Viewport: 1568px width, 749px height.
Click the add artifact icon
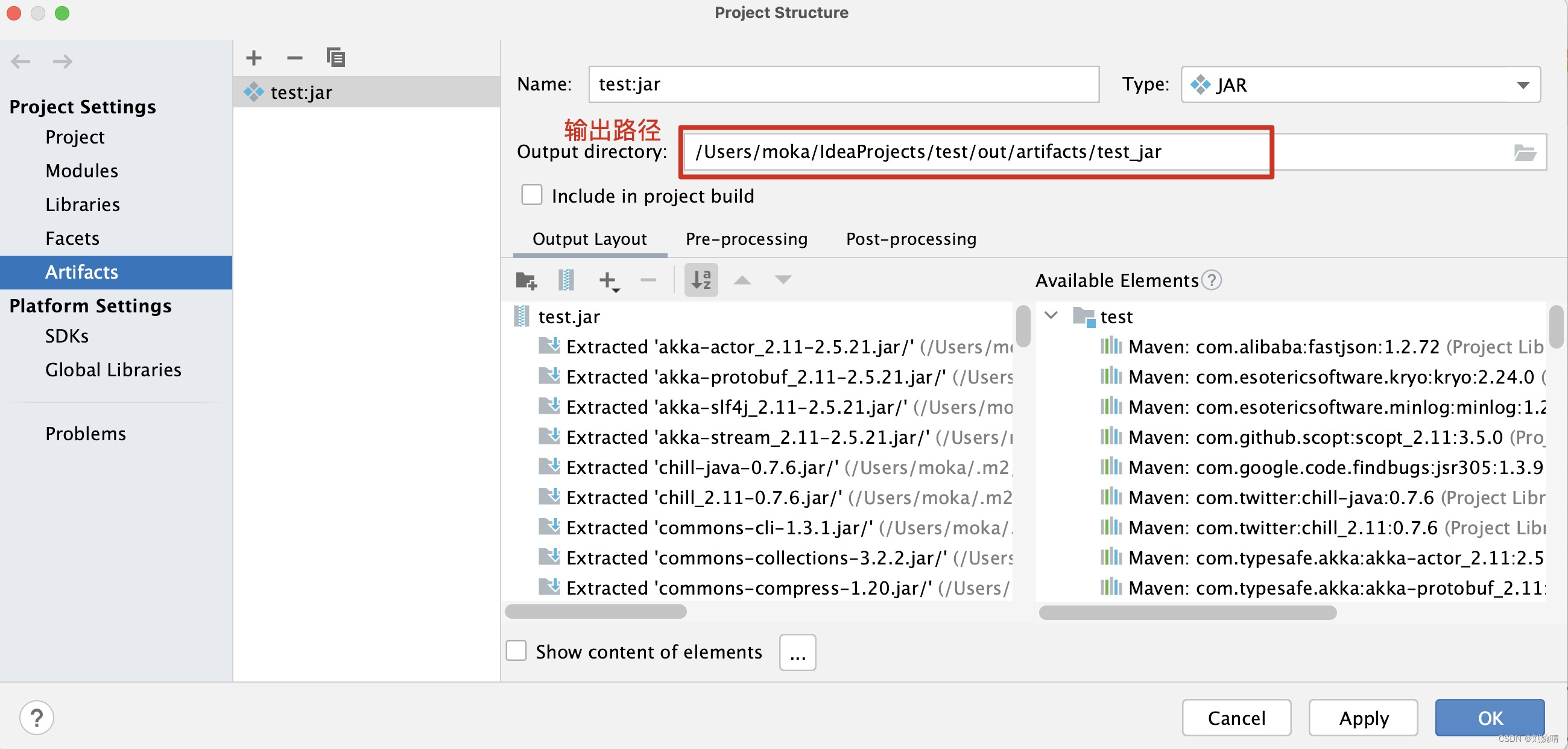(x=254, y=57)
